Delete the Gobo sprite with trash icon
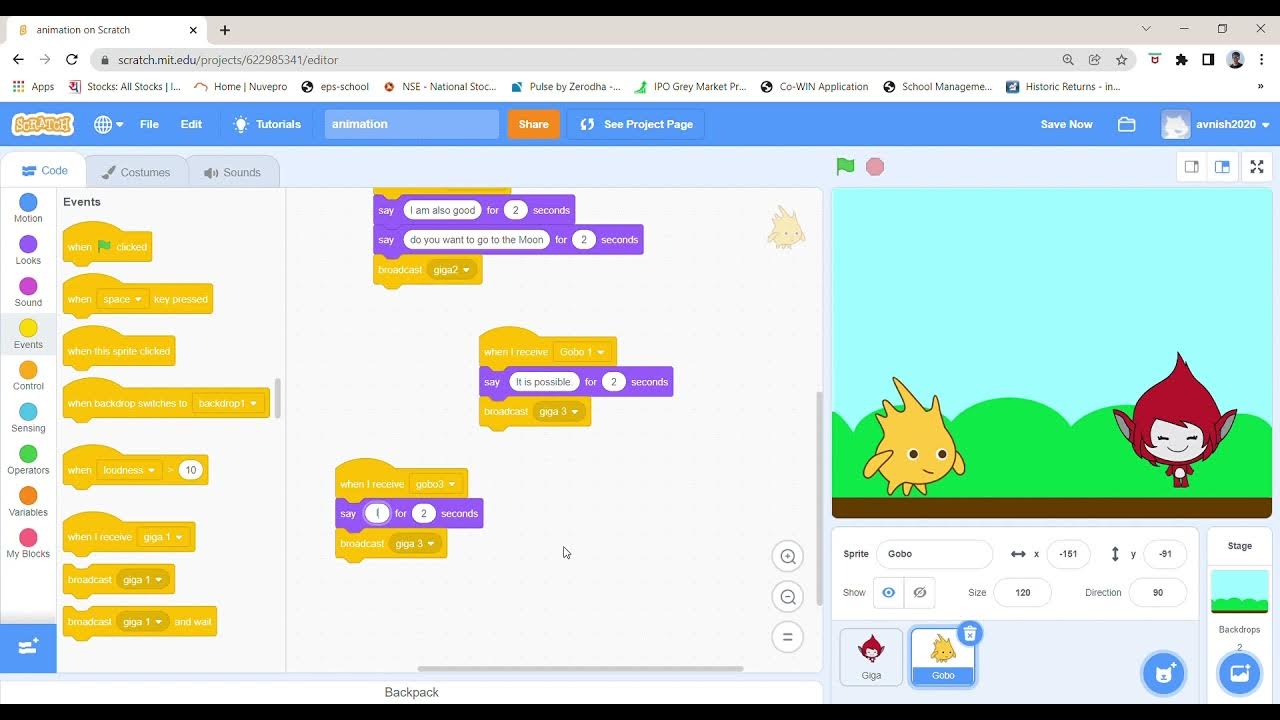 click(970, 634)
